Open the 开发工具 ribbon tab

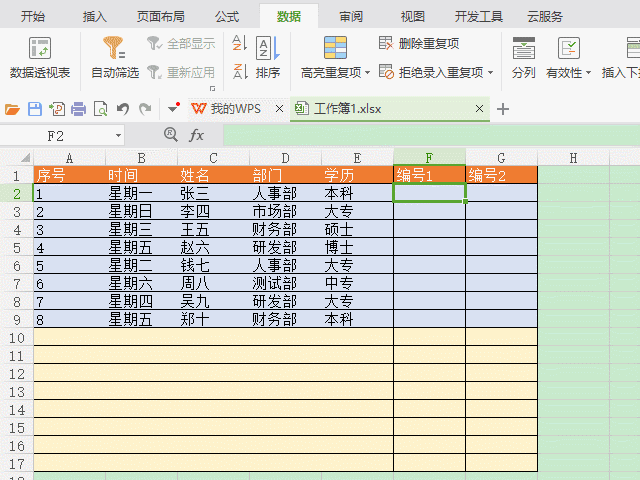[x=479, y=16]
